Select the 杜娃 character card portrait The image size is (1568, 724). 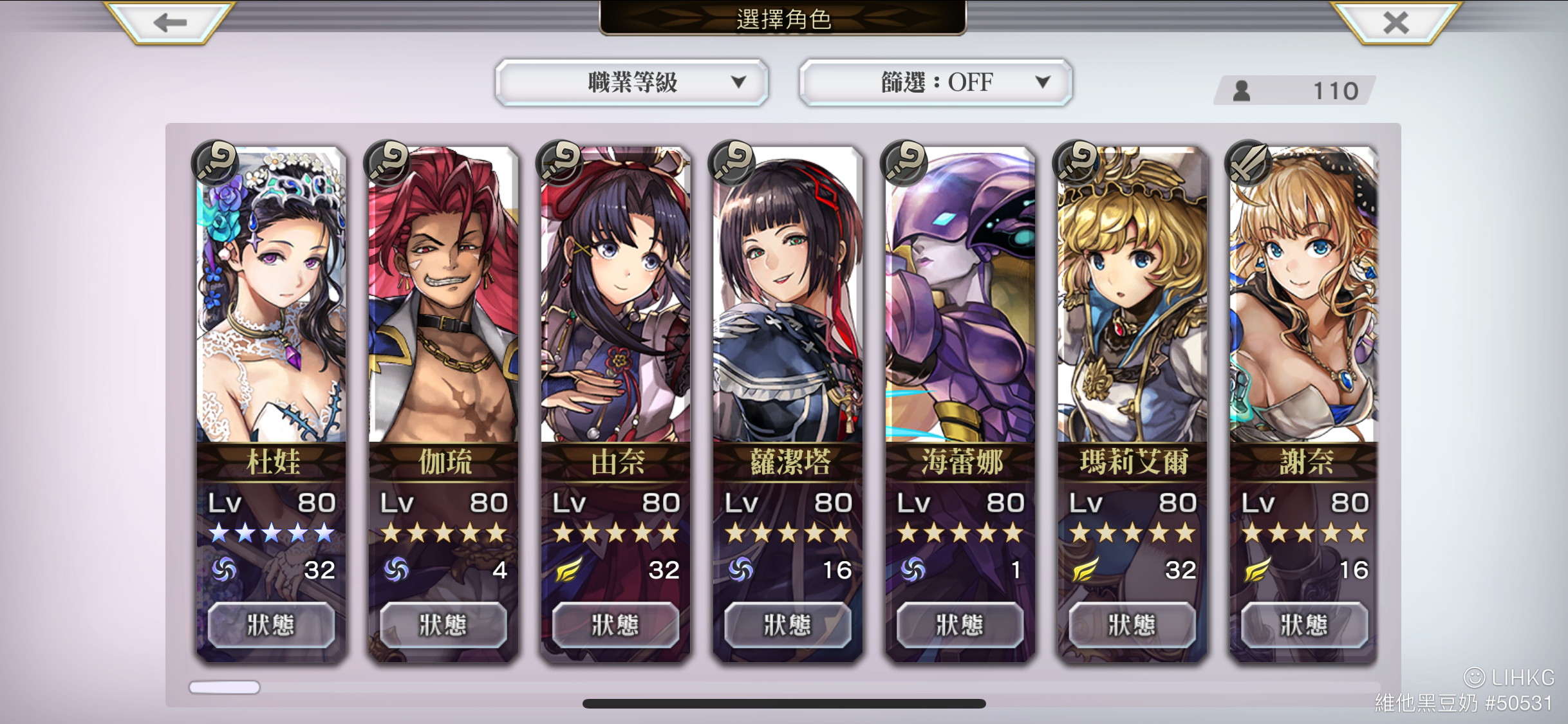pos(271,295)
